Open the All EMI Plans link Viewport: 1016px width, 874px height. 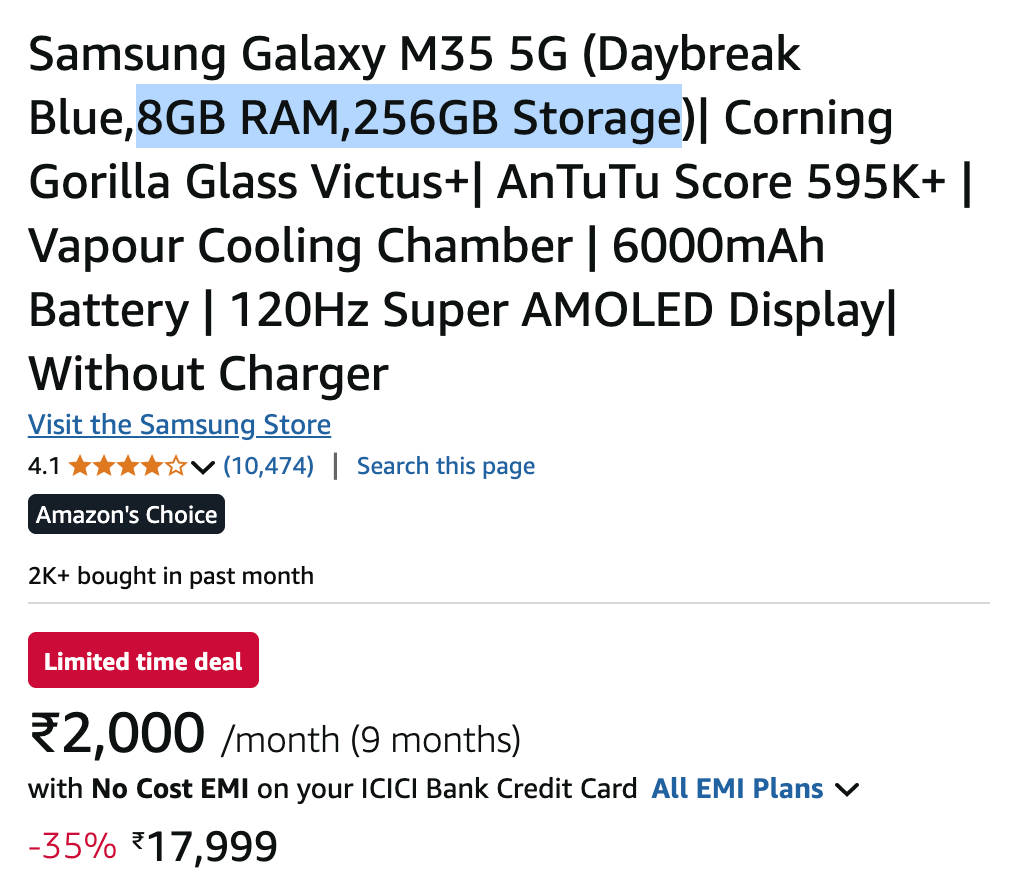point(737,789)
